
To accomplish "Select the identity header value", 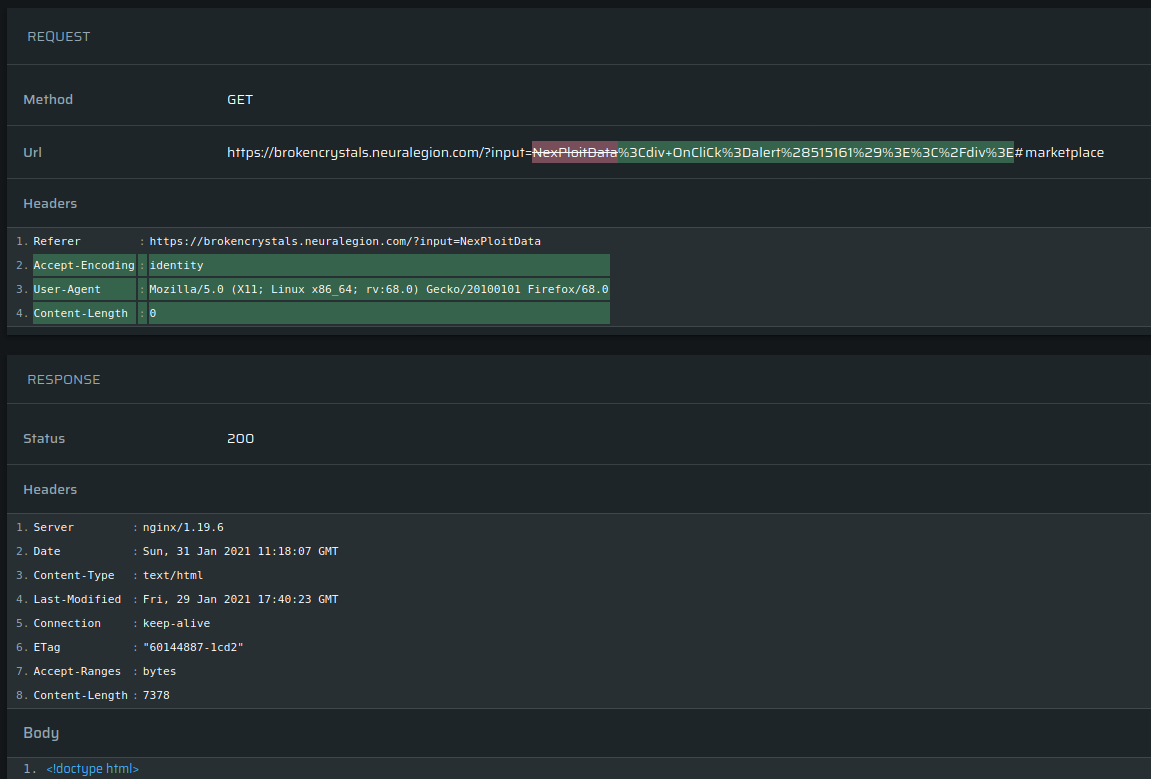I will (176, 266).
